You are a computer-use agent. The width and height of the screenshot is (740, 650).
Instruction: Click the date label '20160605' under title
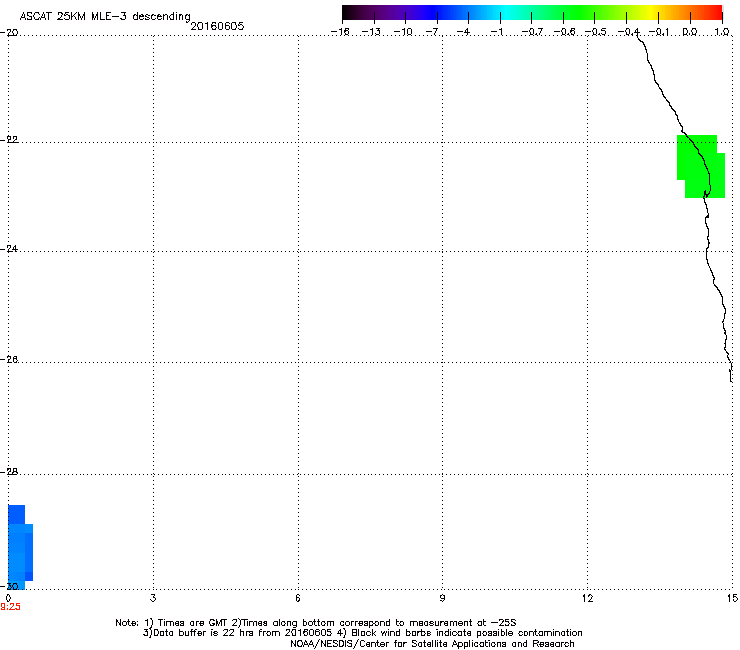[217, 26]
